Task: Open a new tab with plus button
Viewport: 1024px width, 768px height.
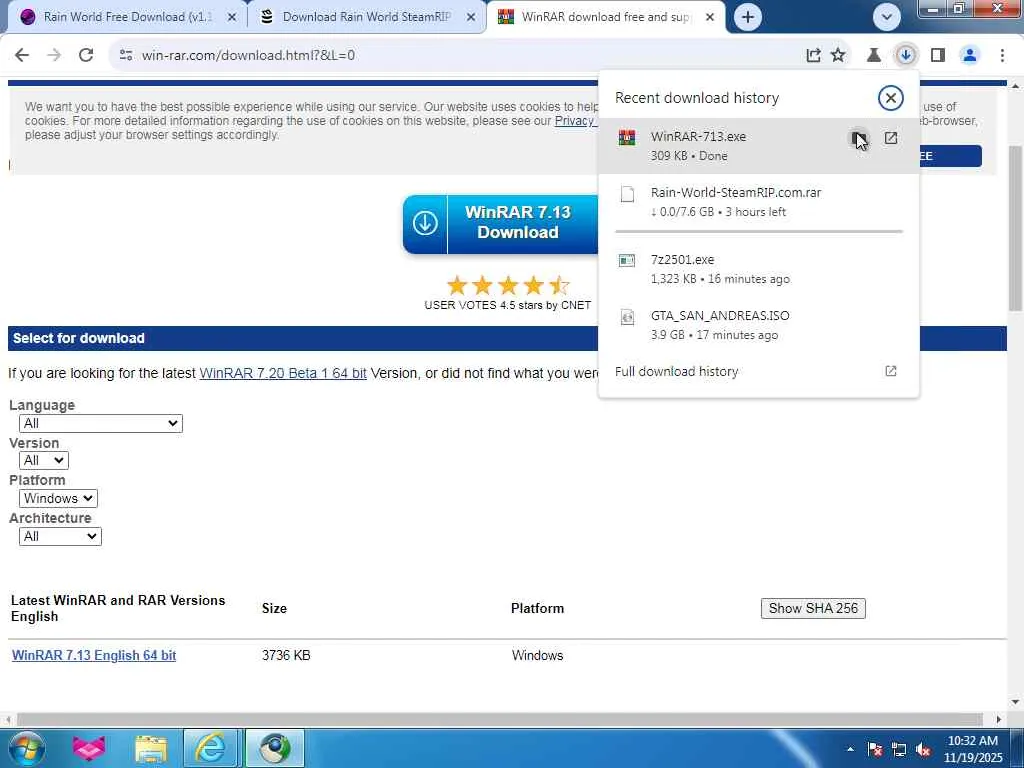Action: pyautogui.click(x=748, y=17)
